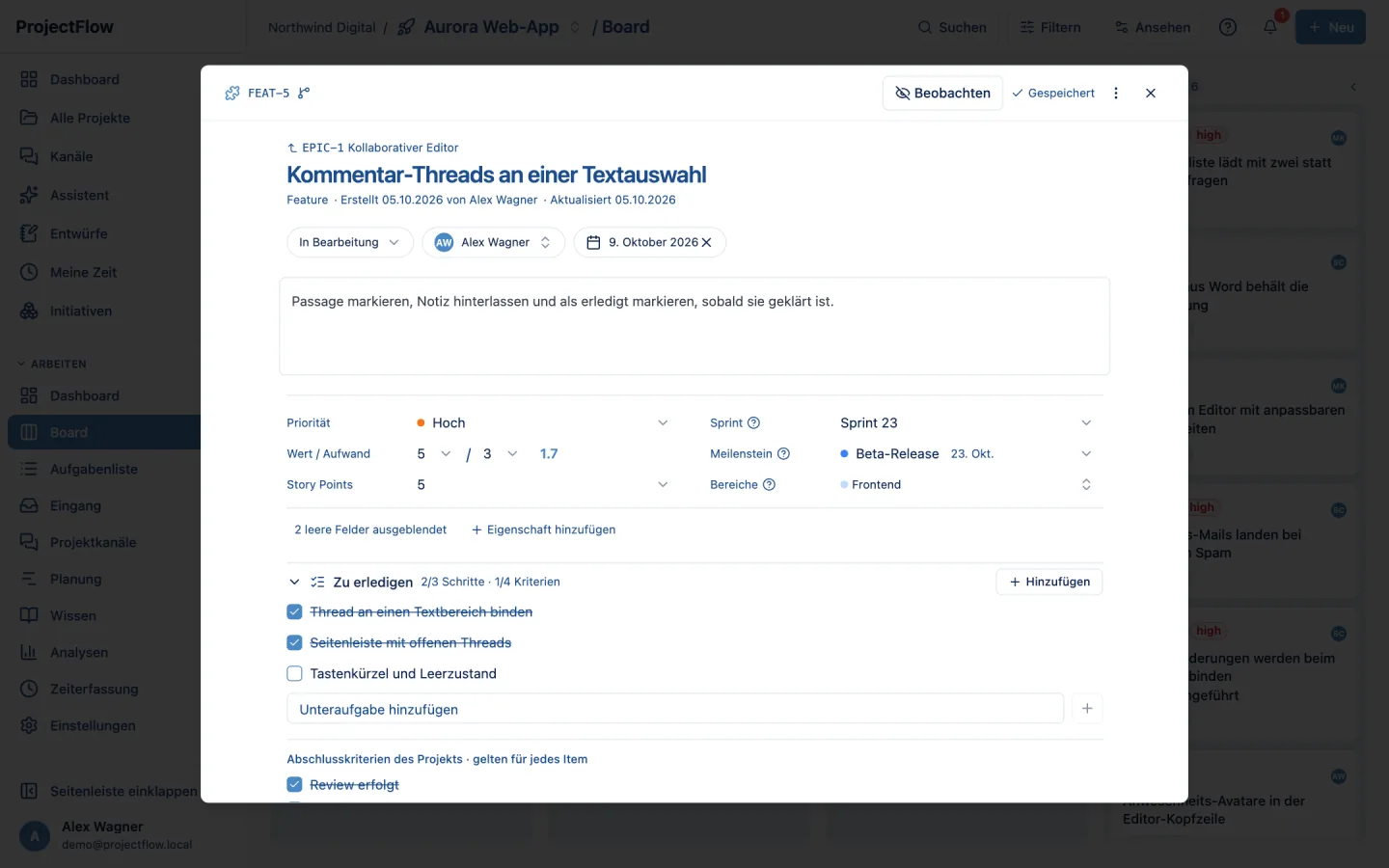This screenshot has width=1389, height=868.
Task: Open the help icon in top bar
Action: pos(1228,27)
